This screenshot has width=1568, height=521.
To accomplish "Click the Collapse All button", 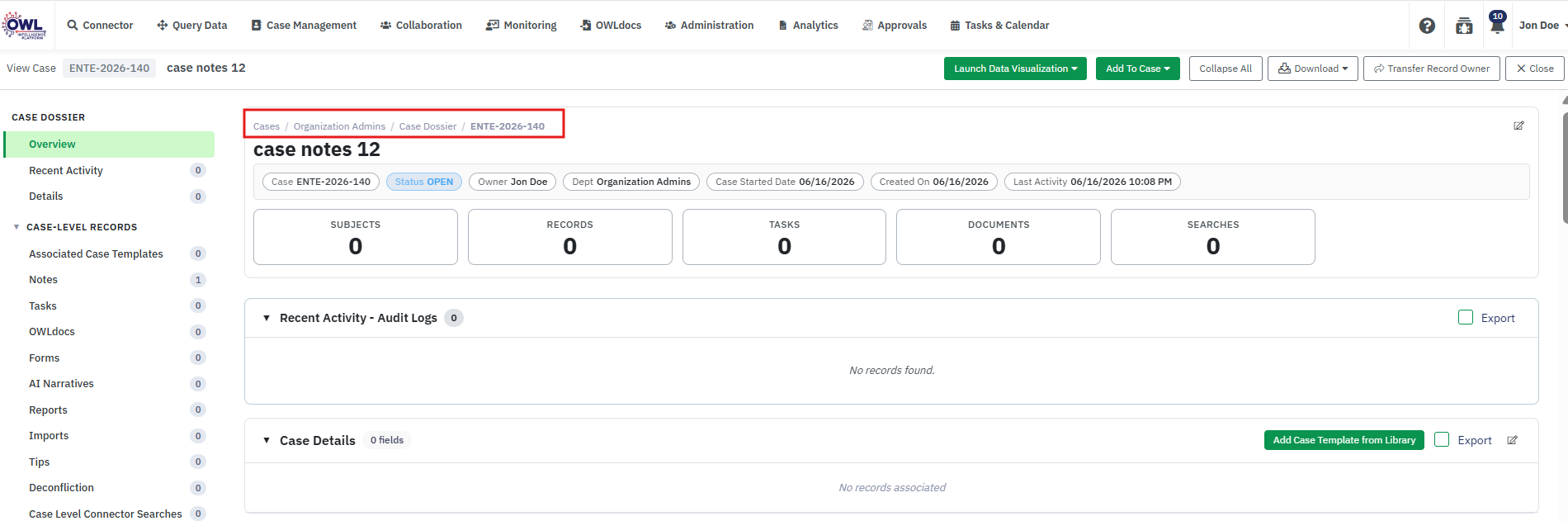I will tap(1226, 69).
